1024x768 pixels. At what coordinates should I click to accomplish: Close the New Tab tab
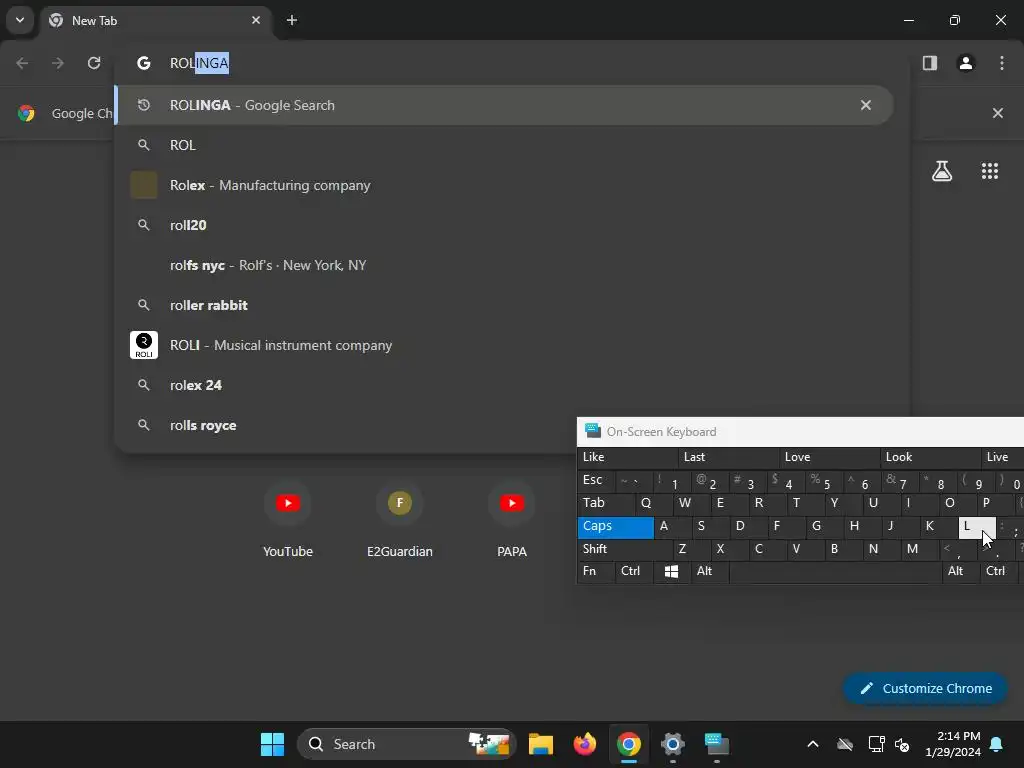256,20
